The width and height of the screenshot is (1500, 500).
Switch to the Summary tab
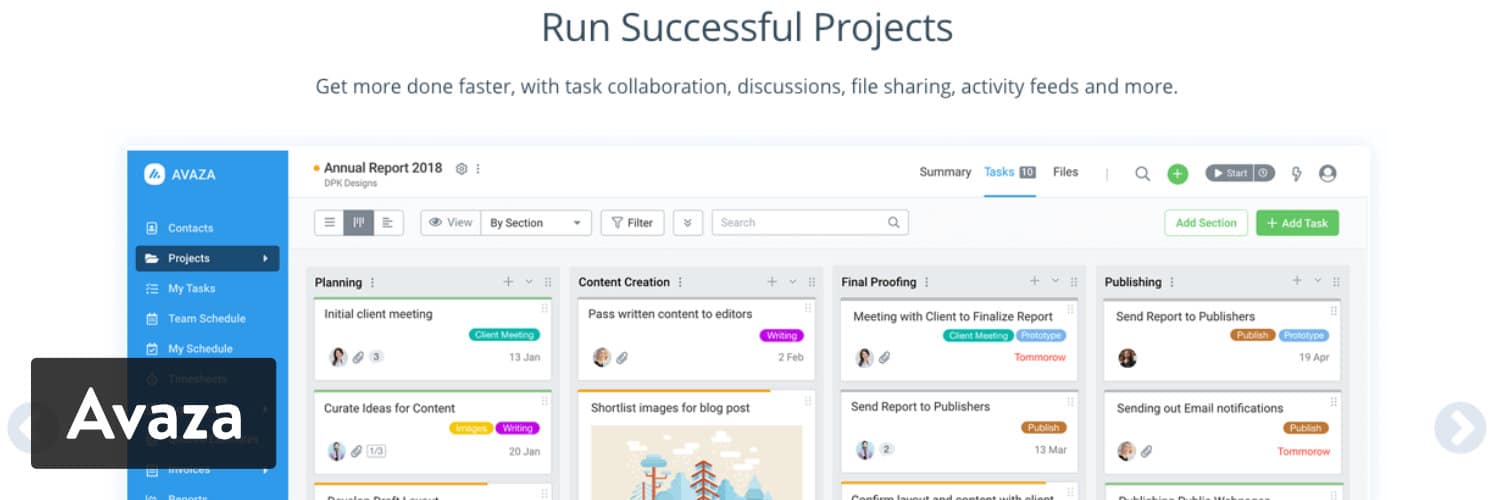[945, 172]
